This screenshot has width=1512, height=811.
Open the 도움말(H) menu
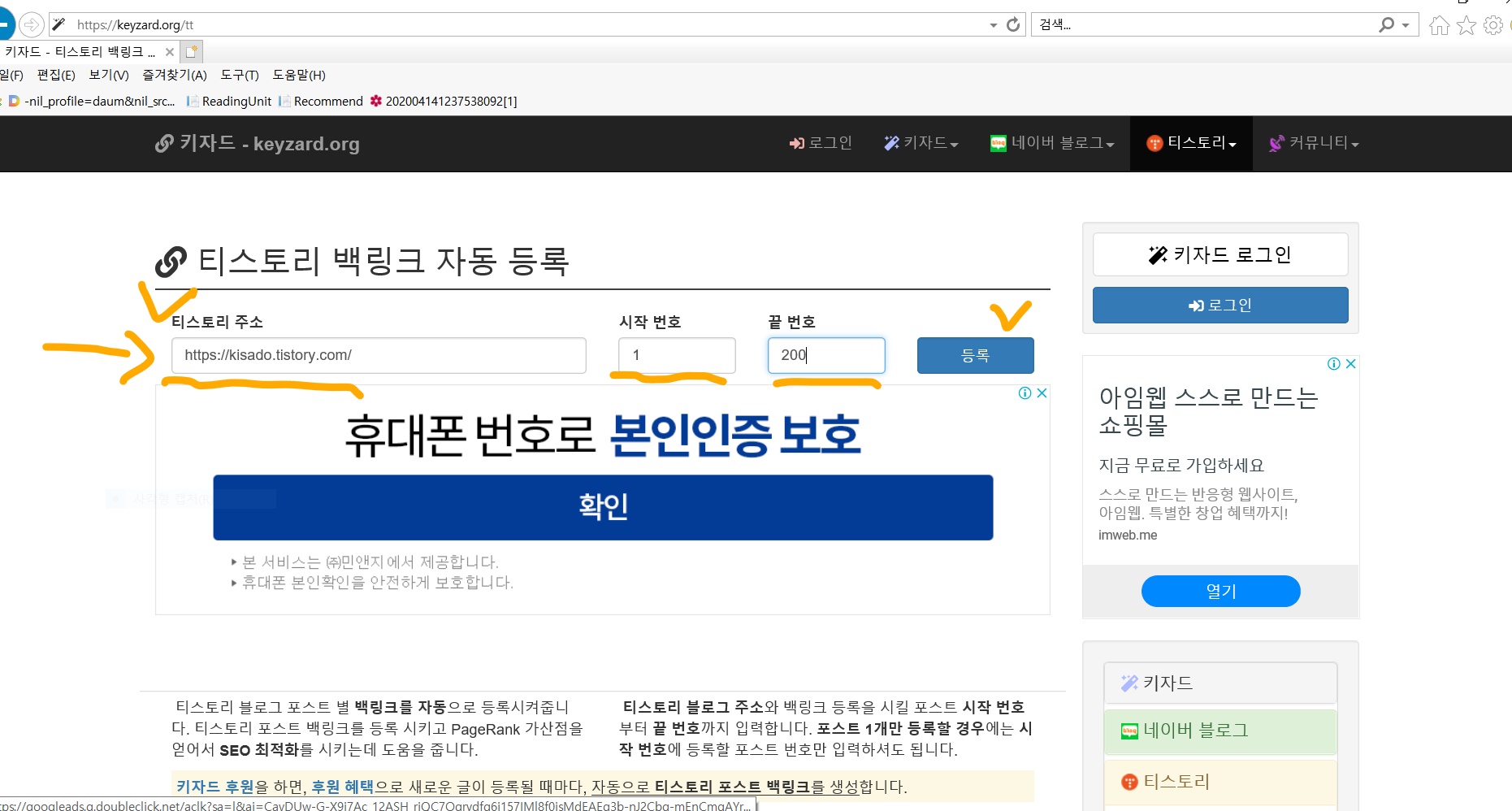click(x=299, y=75)
